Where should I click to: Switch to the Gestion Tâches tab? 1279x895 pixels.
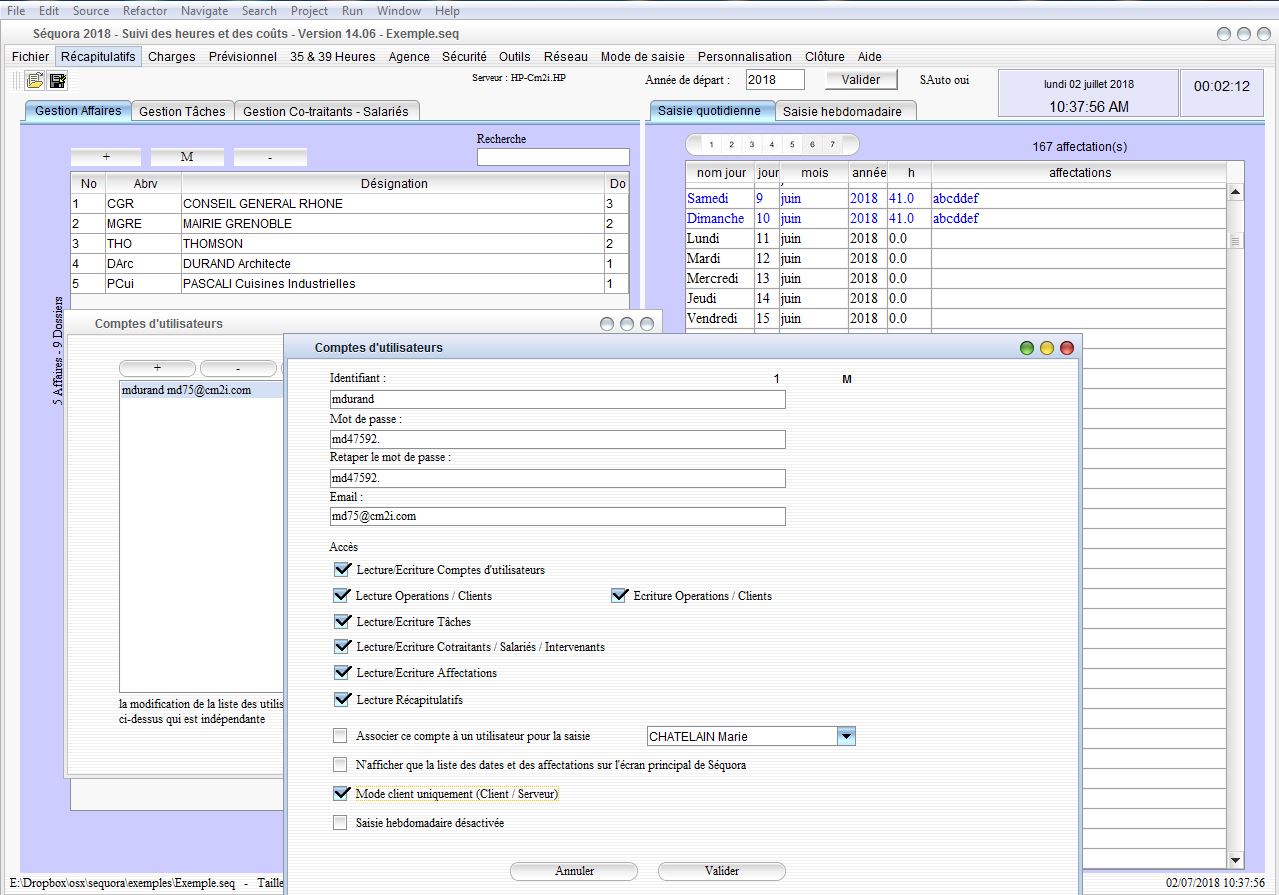(x=183, y=110)
